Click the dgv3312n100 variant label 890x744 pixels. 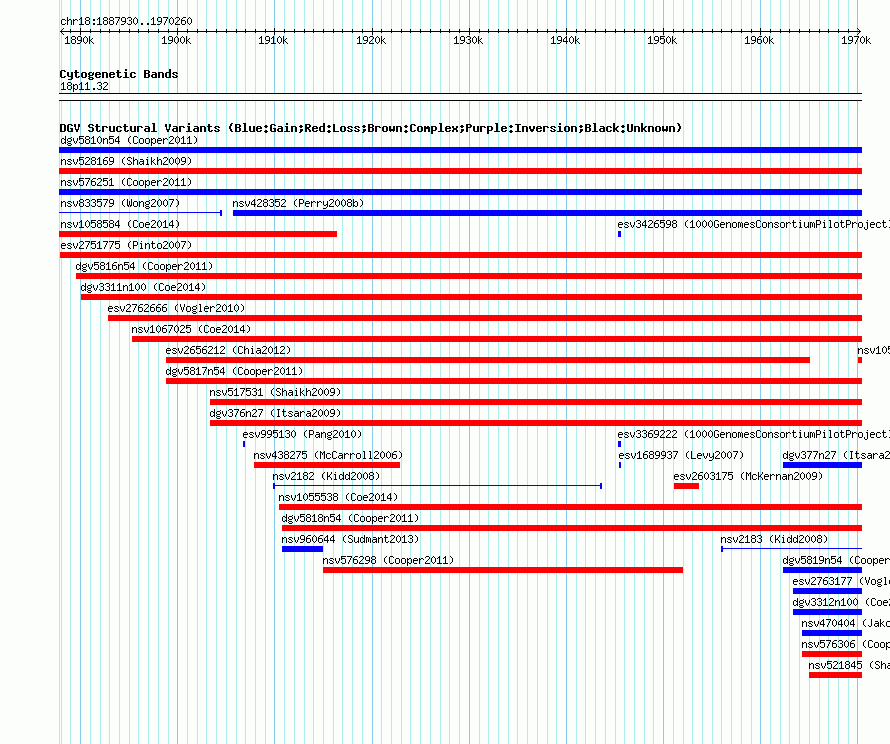tap(841, 602)
